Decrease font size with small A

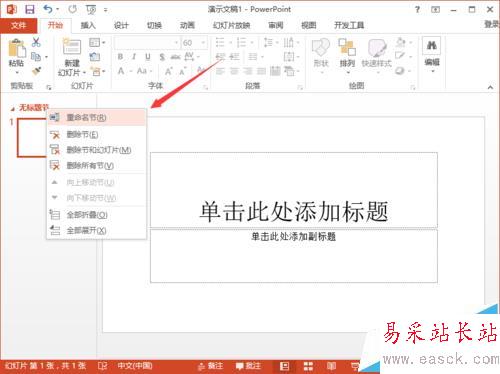click(183, 71)
